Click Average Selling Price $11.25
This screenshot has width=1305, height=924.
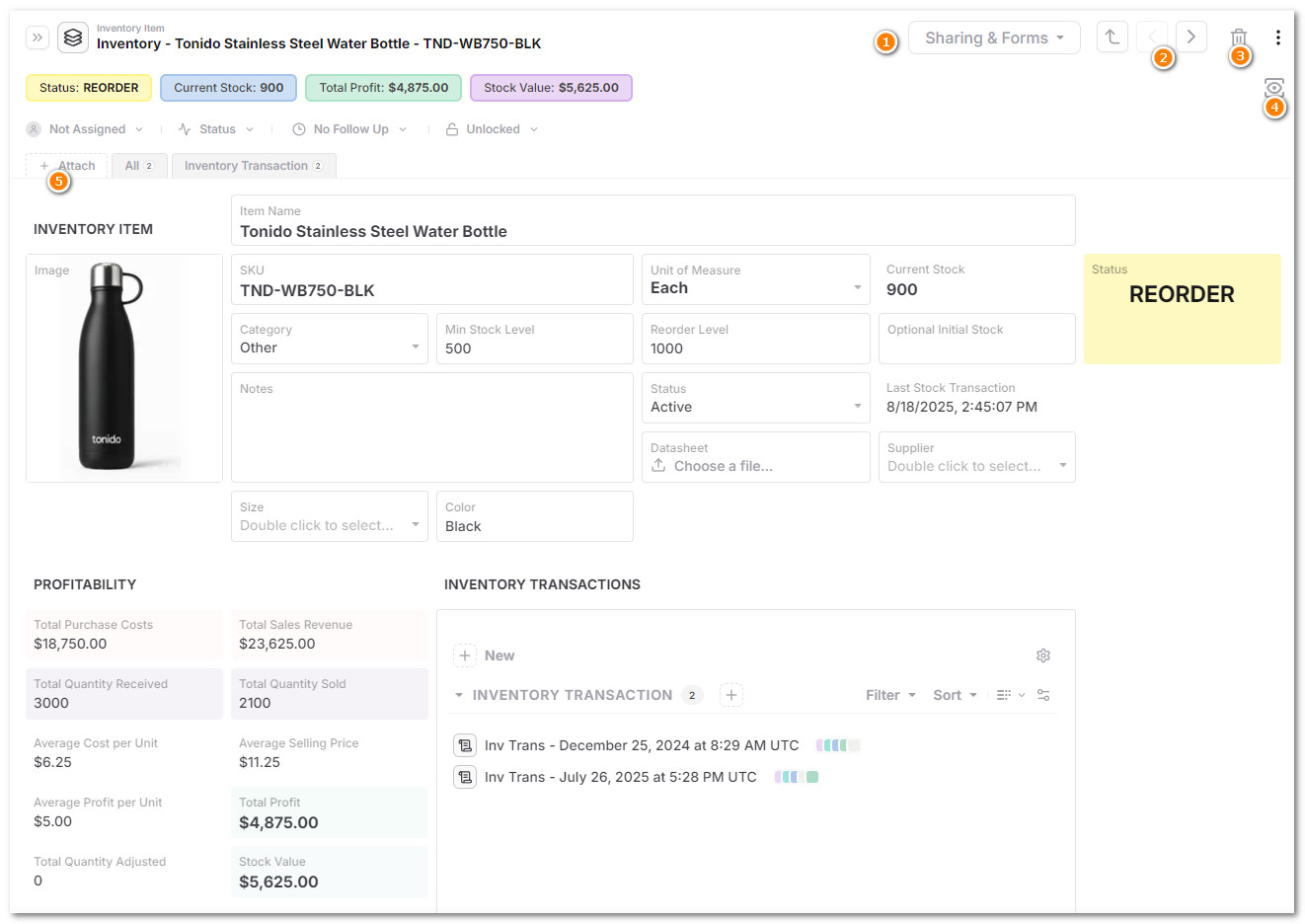pos(260,762)
